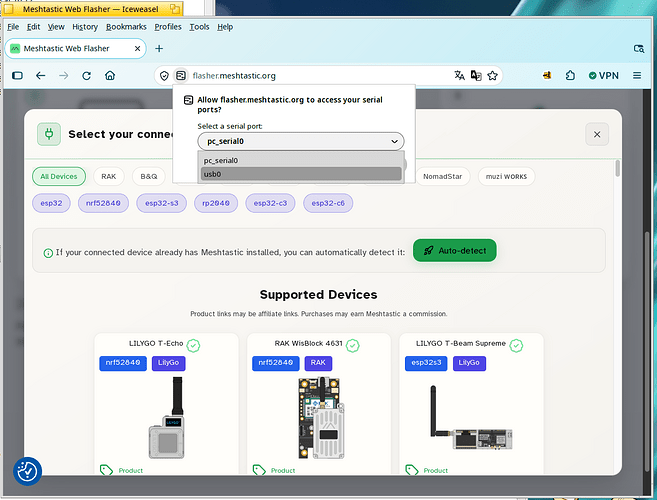Filter devices by rp2040 chip

click(x=216, y=203)
